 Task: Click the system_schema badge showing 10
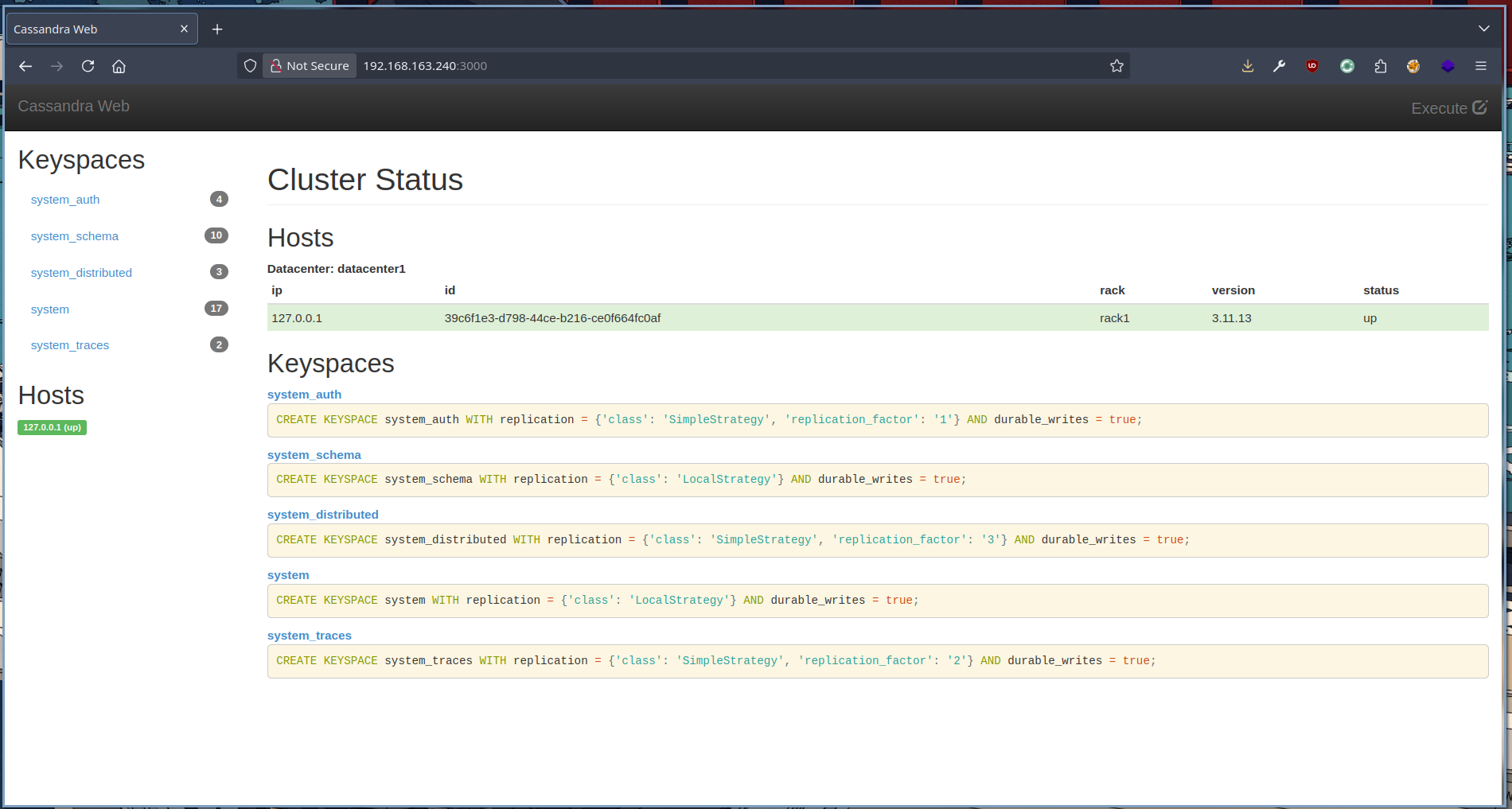click(x=216, y=235)
